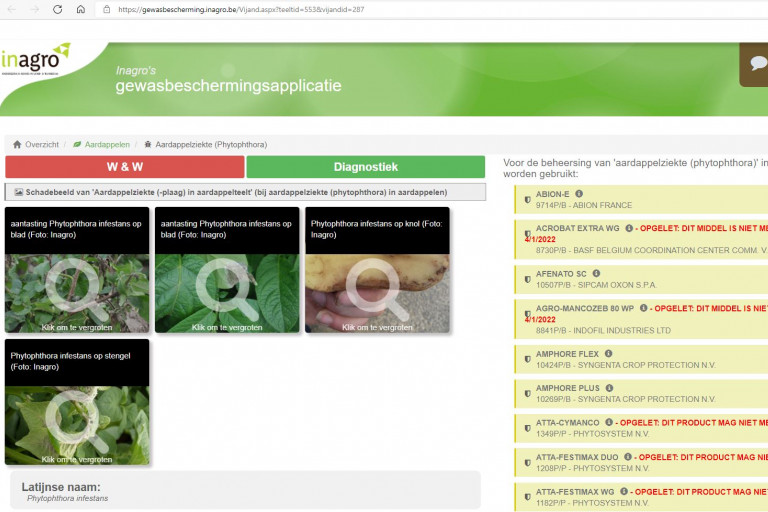This screenshot has height=512, width=768.
Task: Click the shield icon on the AMPHORE PLUS row
Action: tap(528, 393)
